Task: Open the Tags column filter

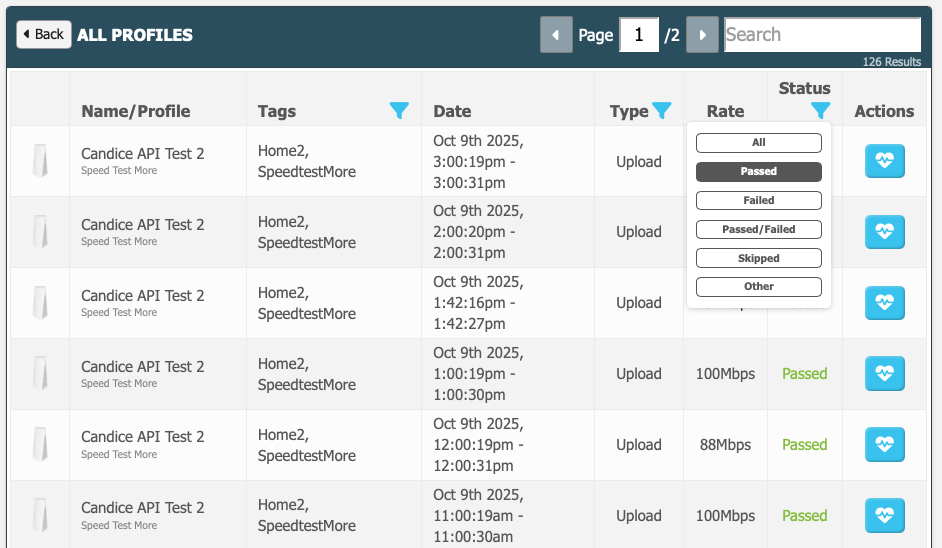Action: point(399,111)
